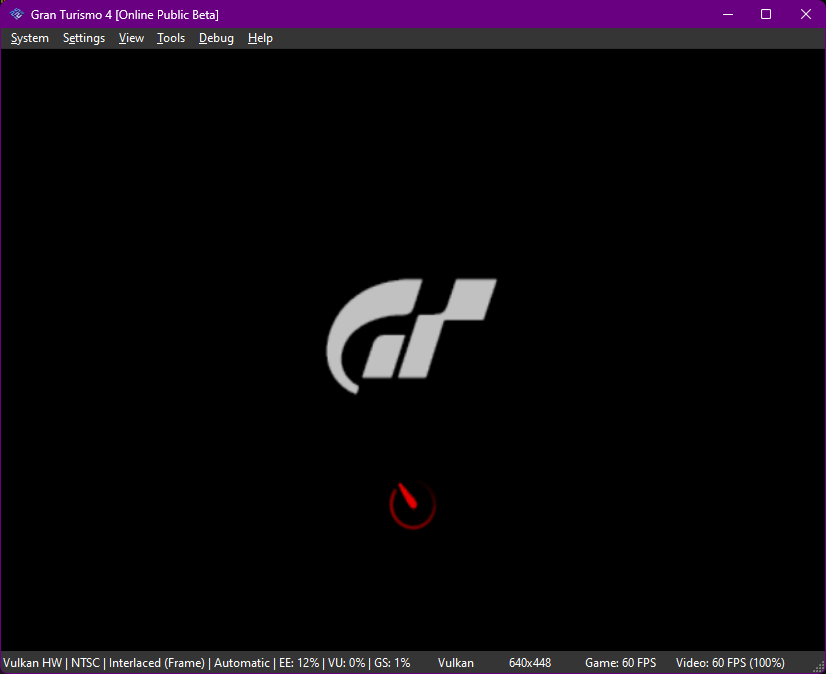
Task: Click the PCSX2 app icon in title bar
Action: tap(16, 14)
